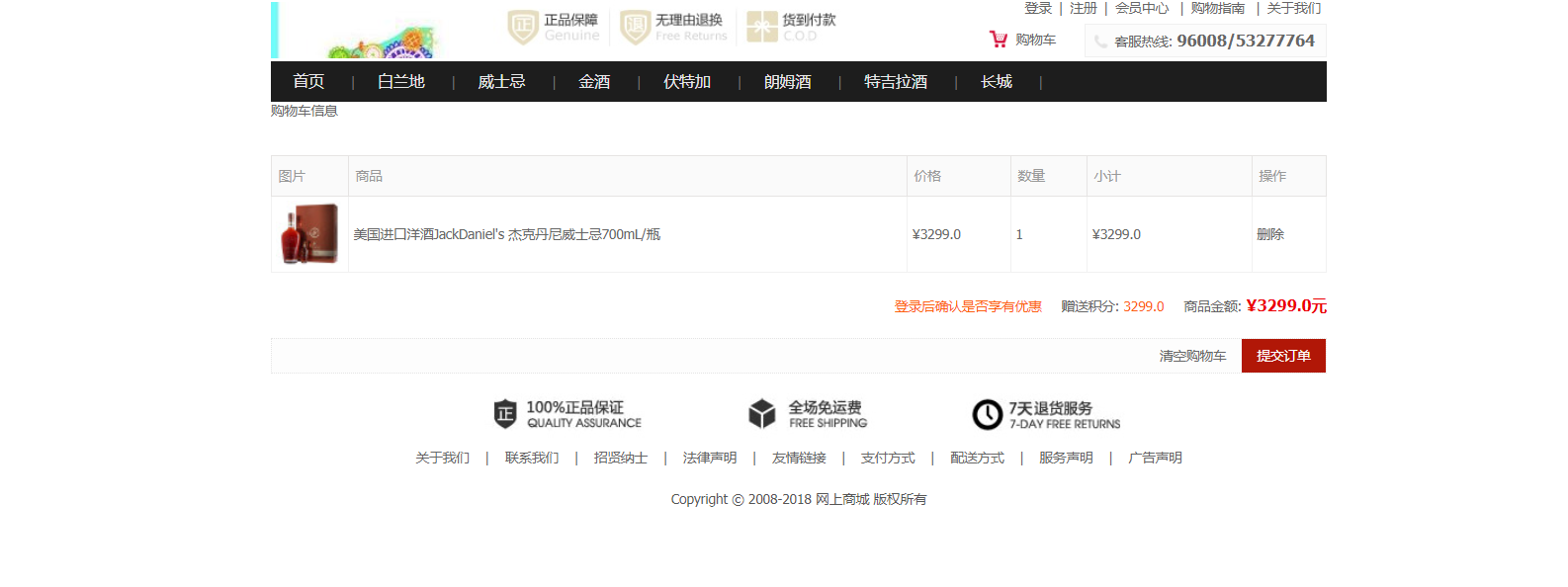Open 法律声明 in footer

pyautogui.click(x=710, y=458)
